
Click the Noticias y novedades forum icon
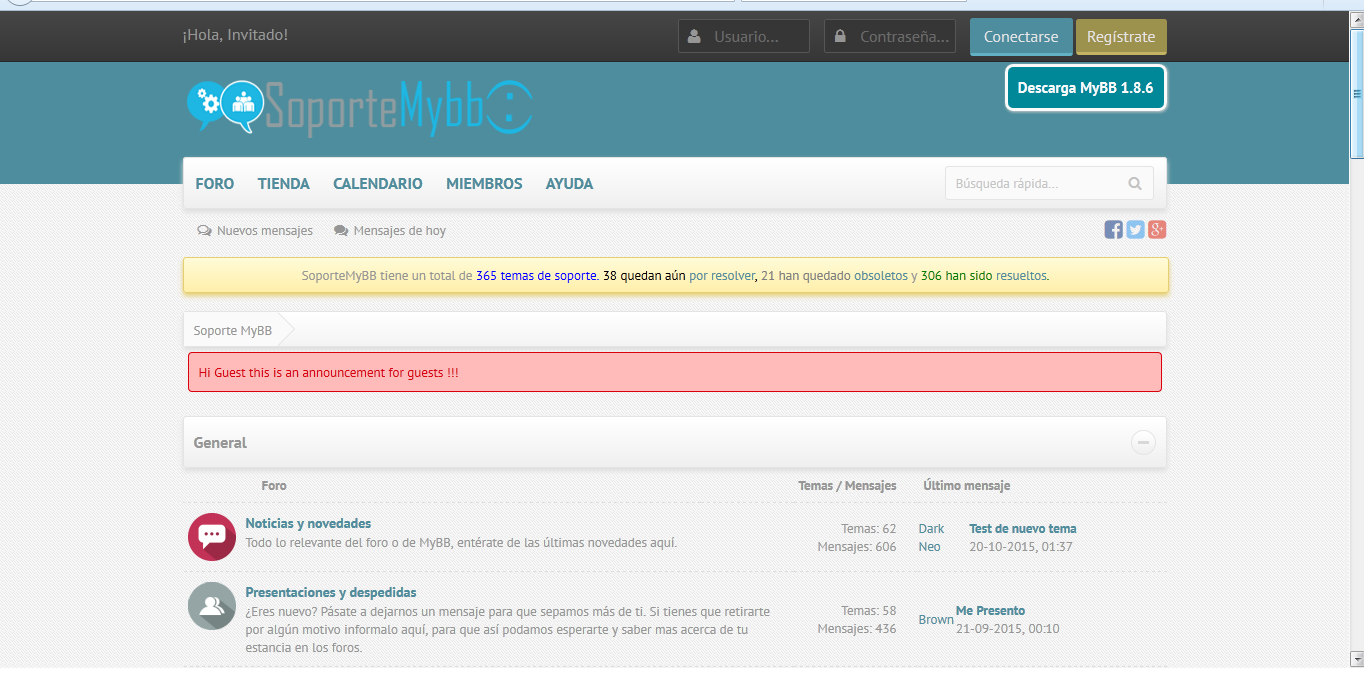tap(211, 537)
